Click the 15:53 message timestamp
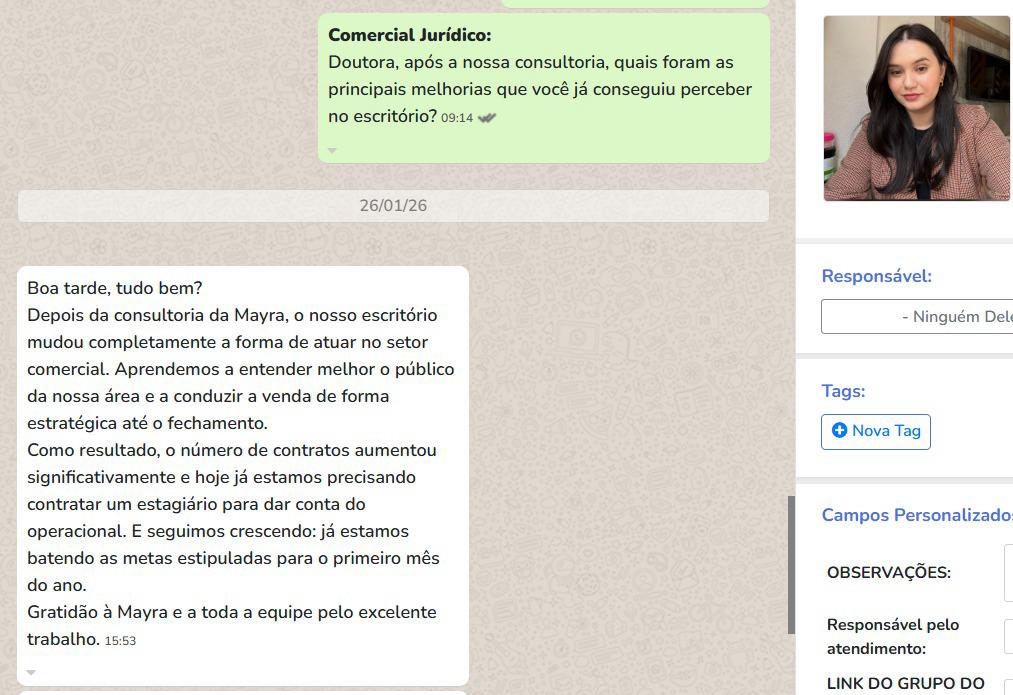This screenshot has width=1013, height=695. click(120, 641)
